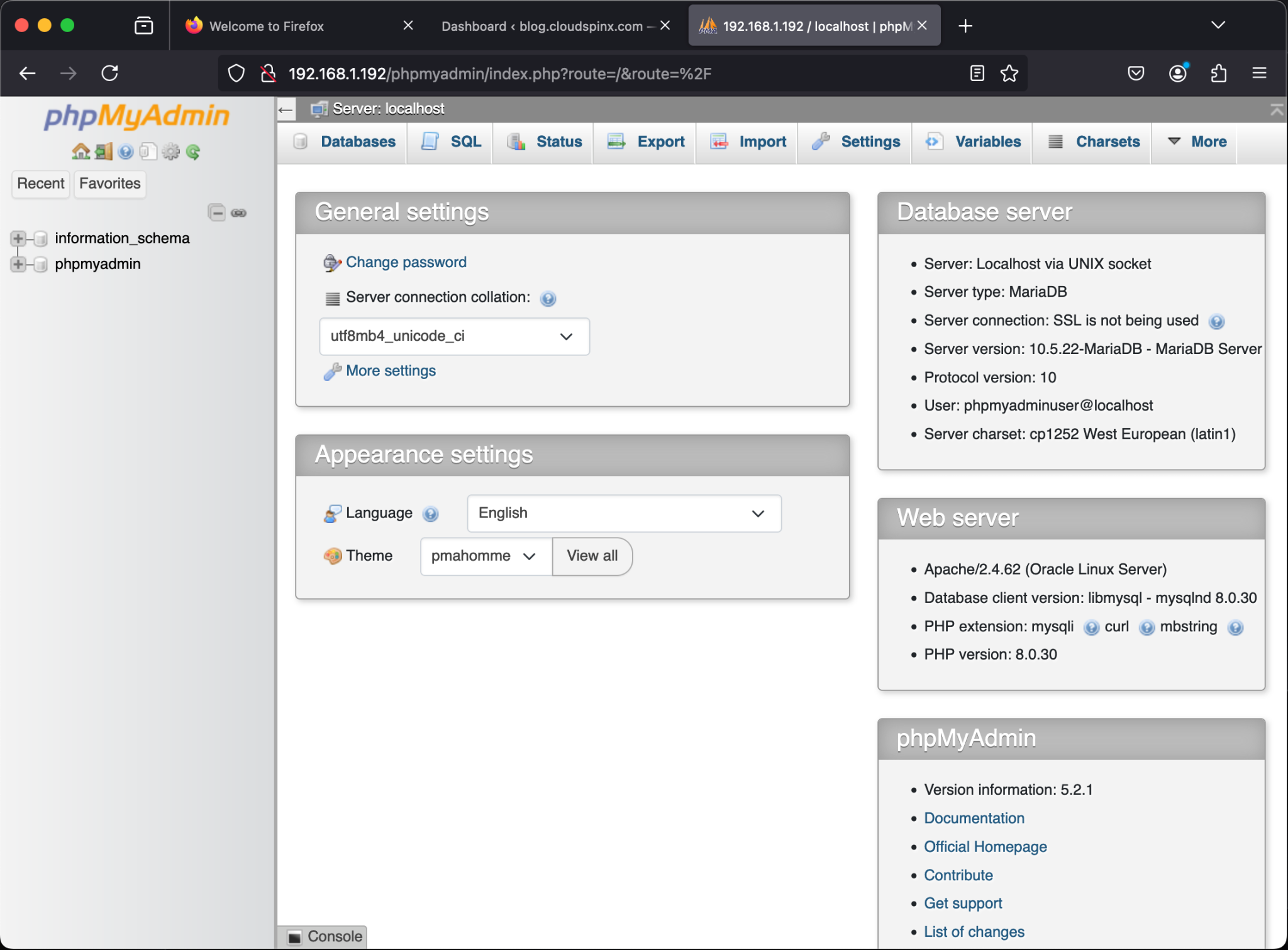Image resolution: width=1288 pixels, height=950 pixels.
Task: Click the help icon beside Server connection collation
Action: click(548, 299)
